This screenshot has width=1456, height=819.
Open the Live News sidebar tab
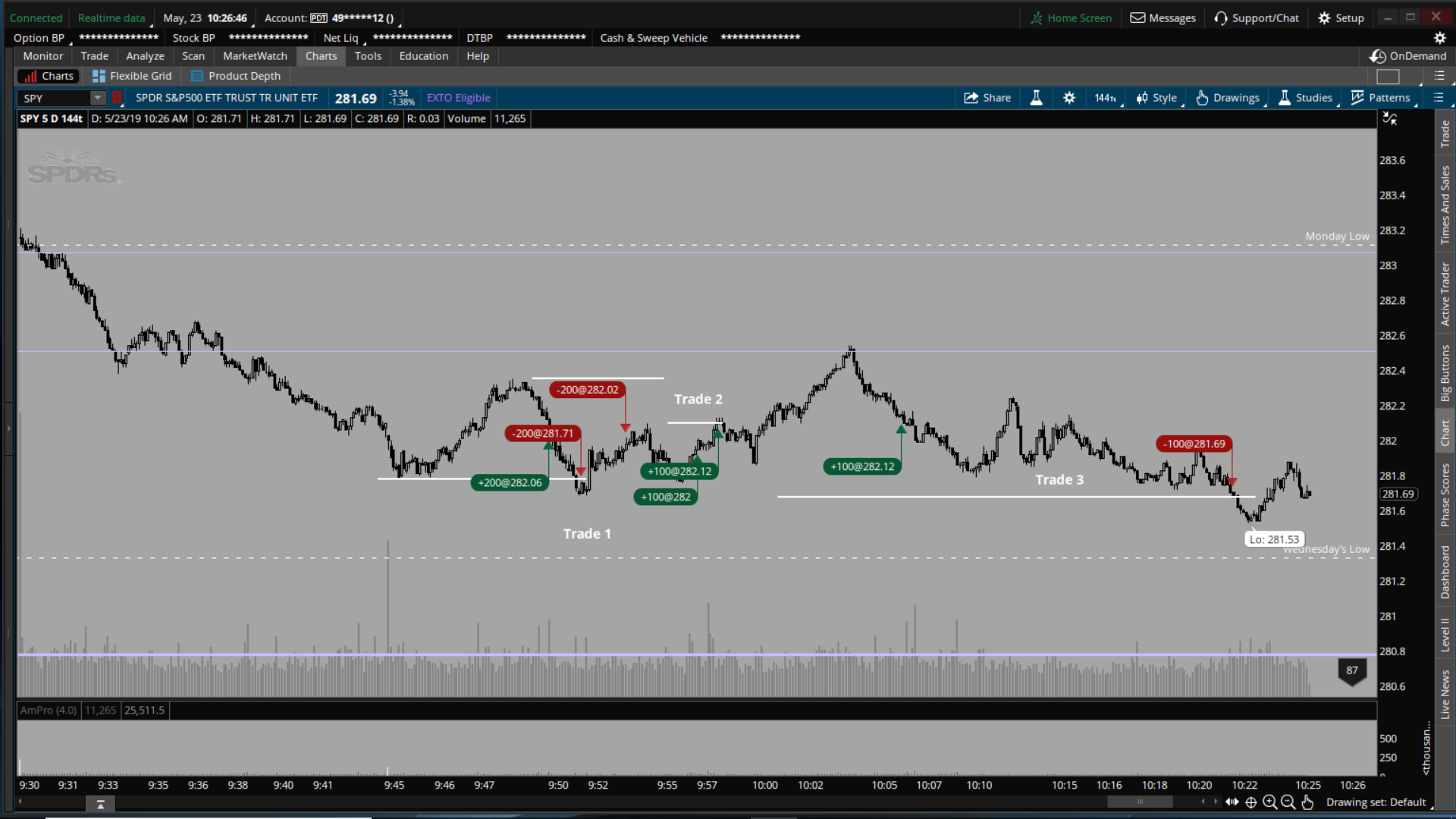coord(1445,694)
